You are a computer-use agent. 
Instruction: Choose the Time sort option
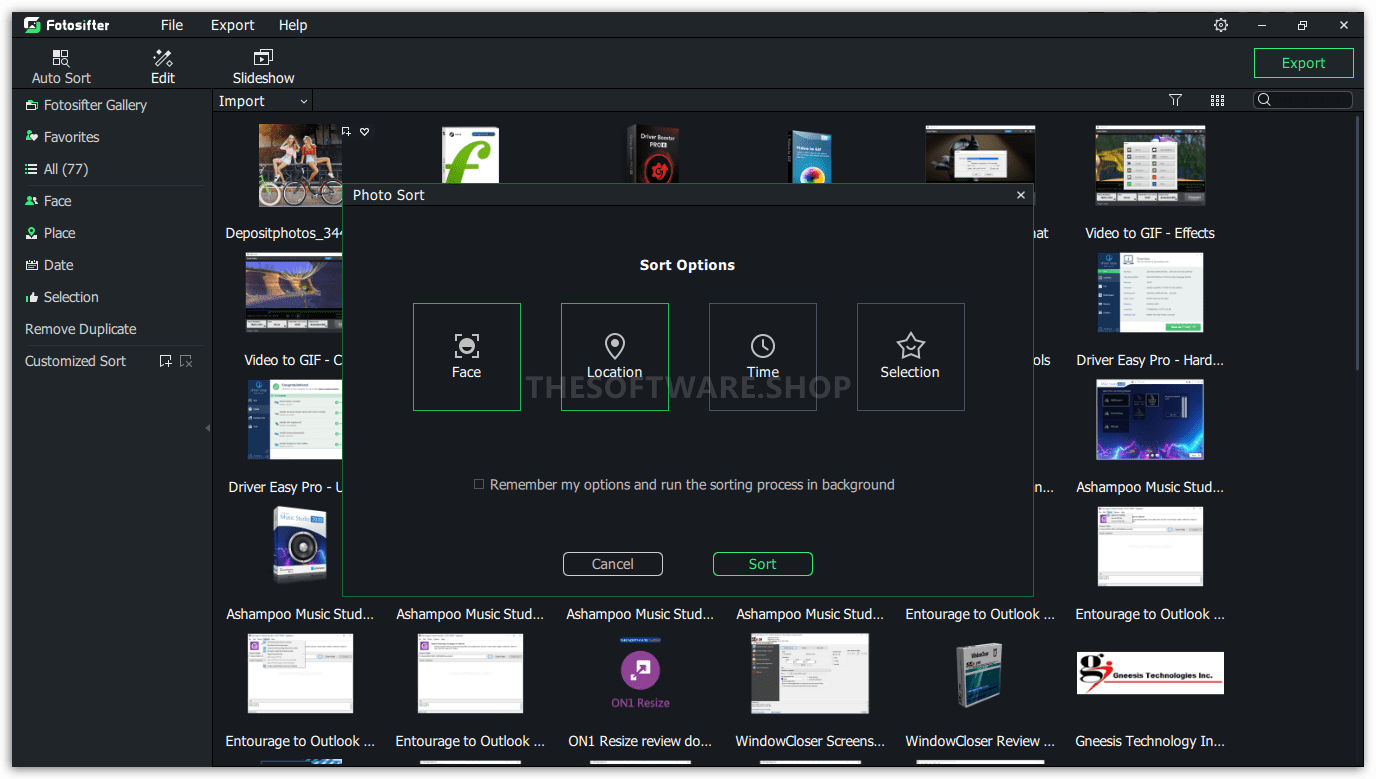tap(762, 356)
